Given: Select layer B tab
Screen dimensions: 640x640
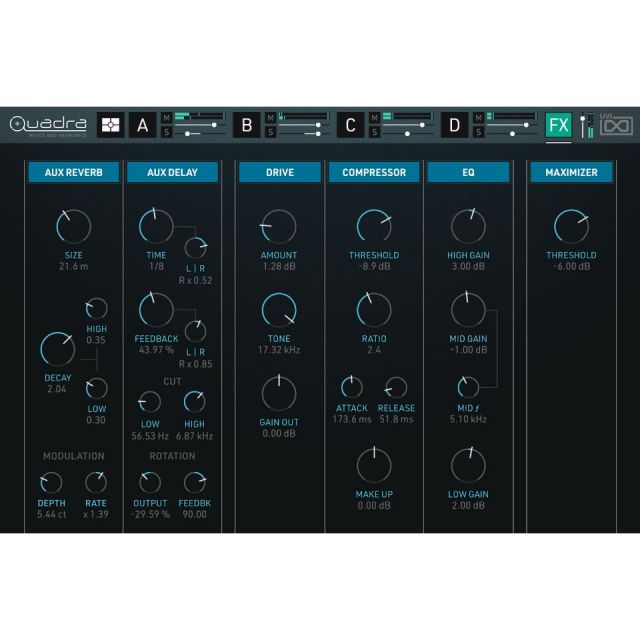Looking at the screenshot, I should pos(247,125).
